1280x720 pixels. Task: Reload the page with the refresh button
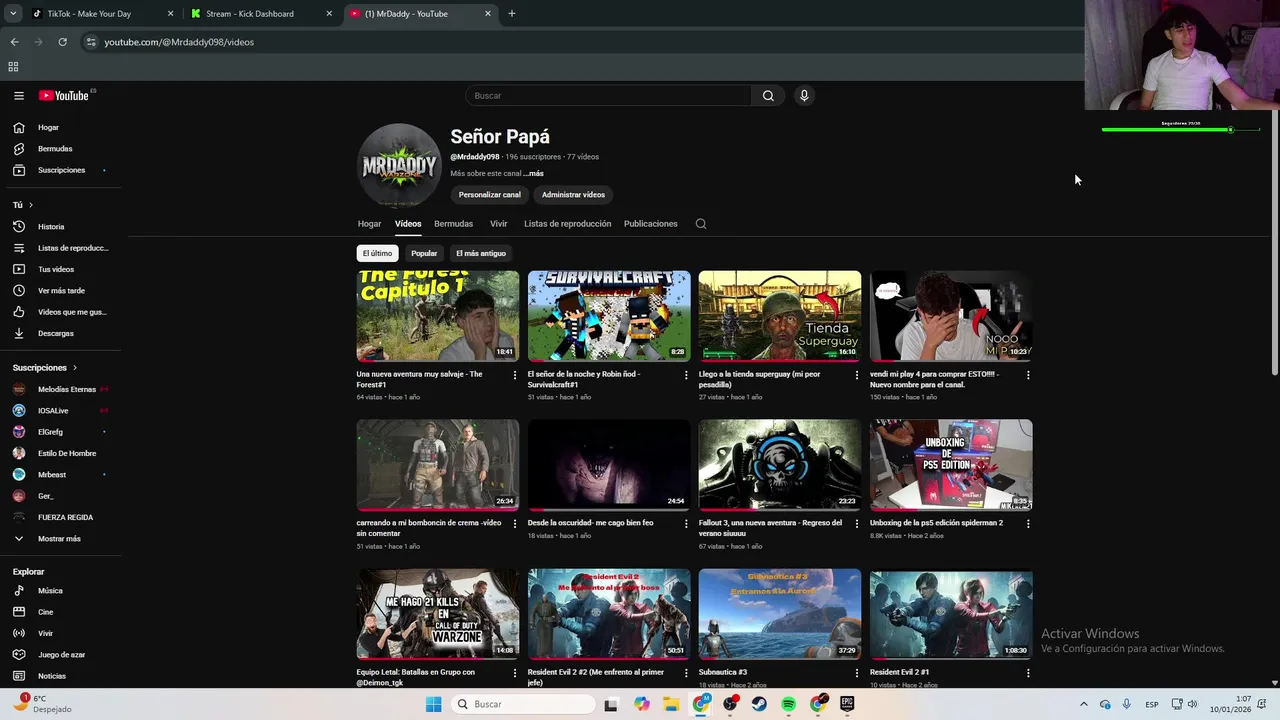(62, 42)
